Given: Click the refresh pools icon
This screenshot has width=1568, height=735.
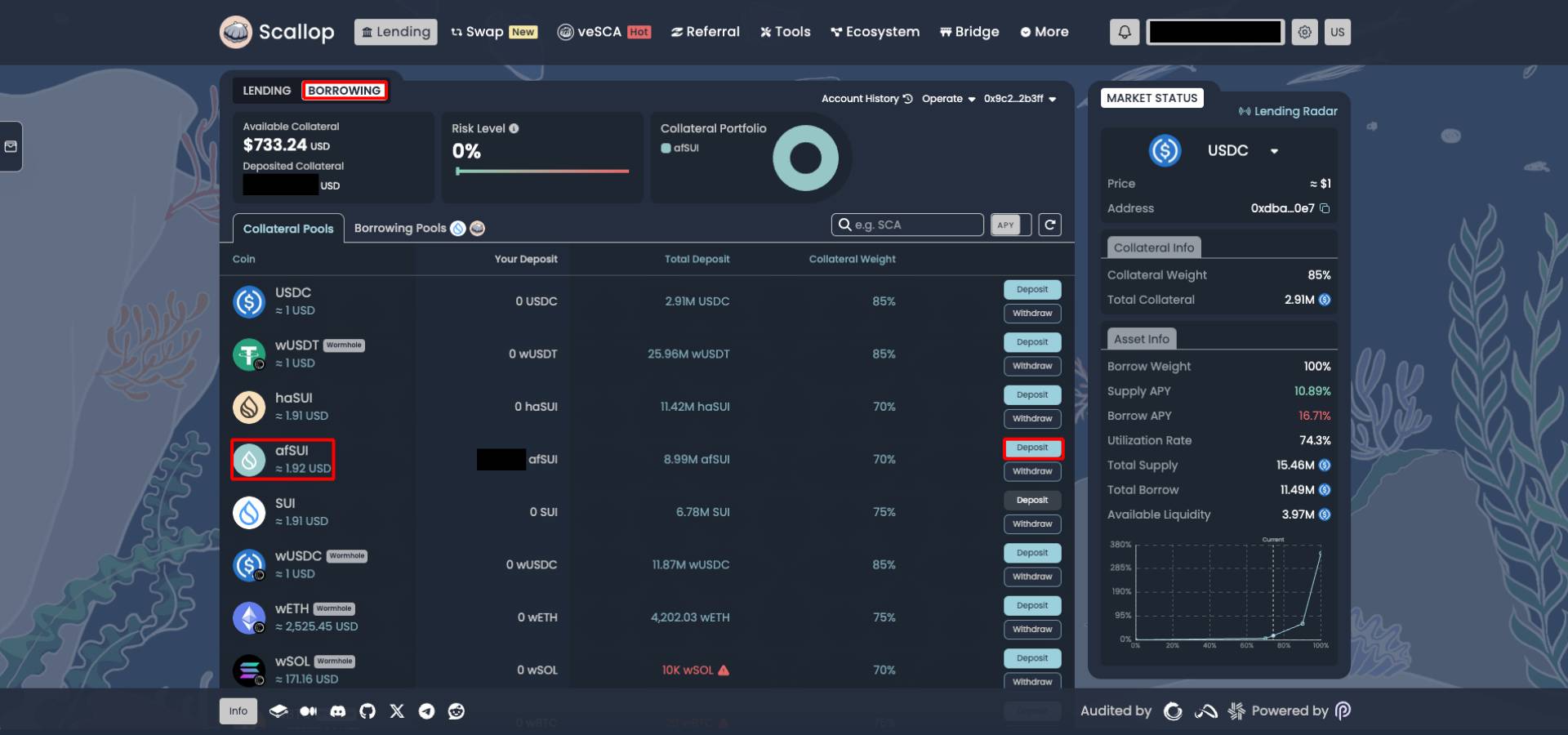Looking at the screenshot, I should click(x=1050, y=225).
